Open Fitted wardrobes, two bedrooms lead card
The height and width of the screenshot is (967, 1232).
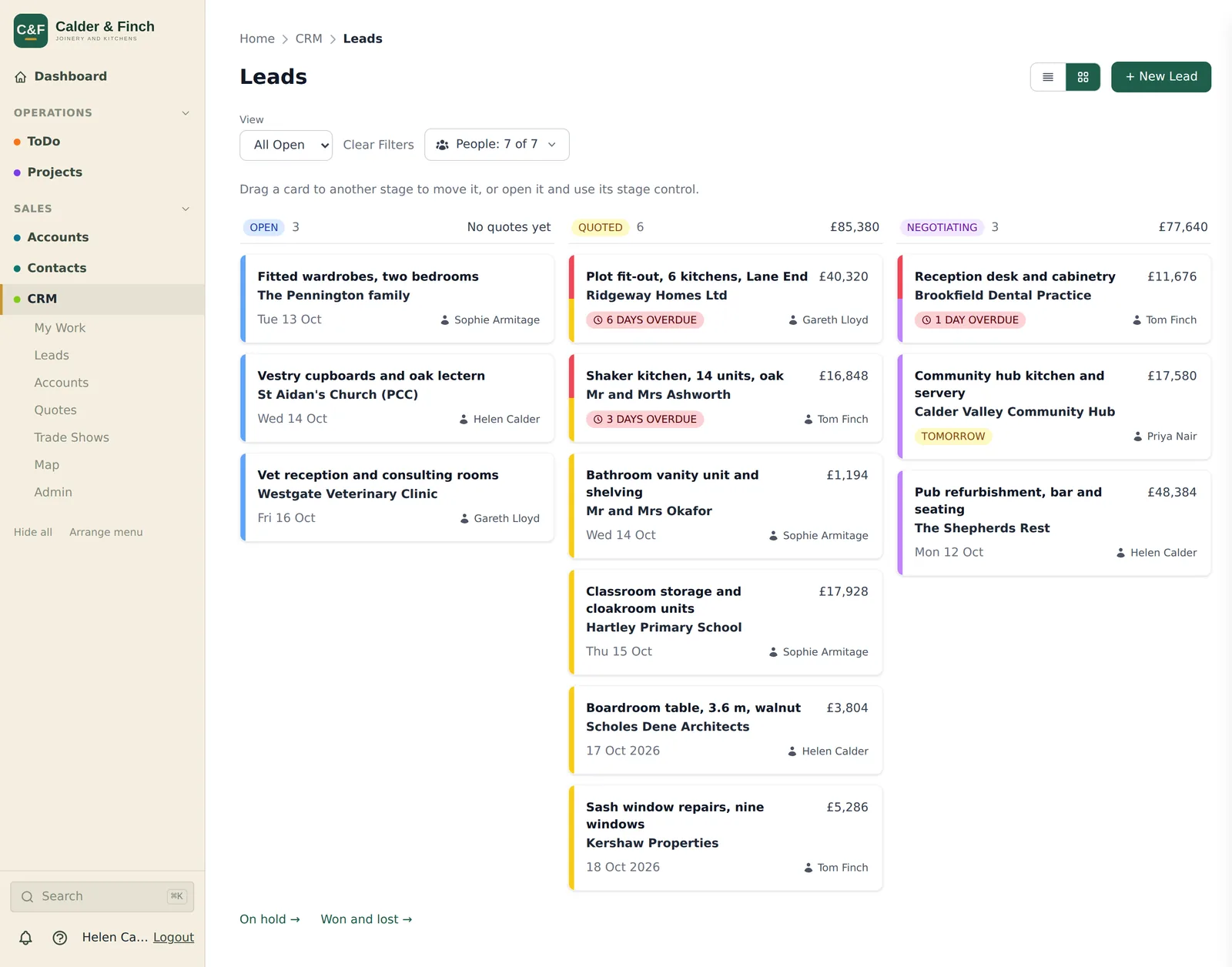(x=397, y=299)
